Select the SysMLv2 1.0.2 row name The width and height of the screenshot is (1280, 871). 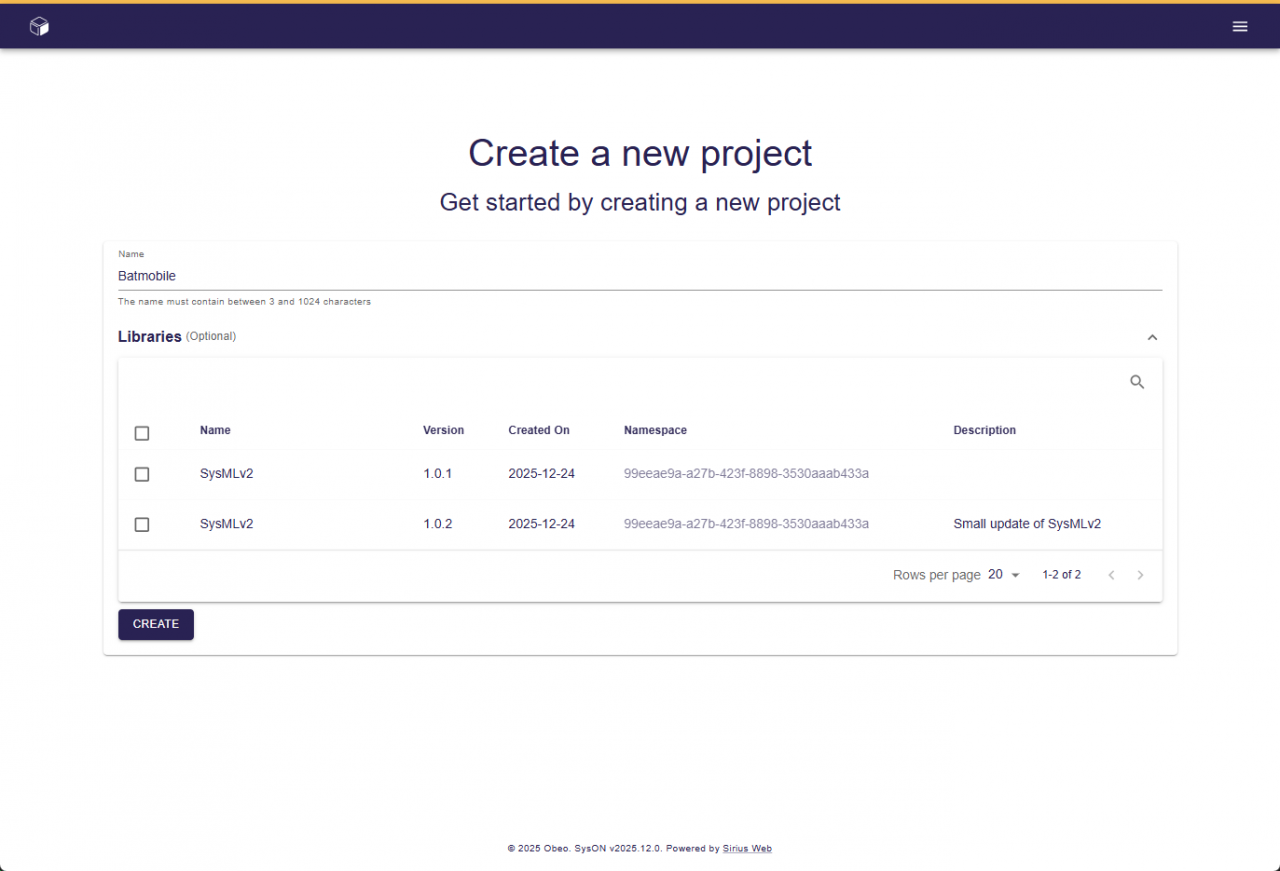tap(226, 524)
